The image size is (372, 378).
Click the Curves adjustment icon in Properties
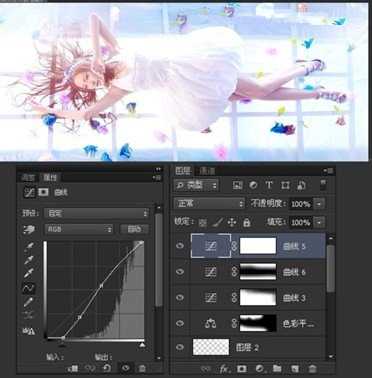tap(29, 192)
